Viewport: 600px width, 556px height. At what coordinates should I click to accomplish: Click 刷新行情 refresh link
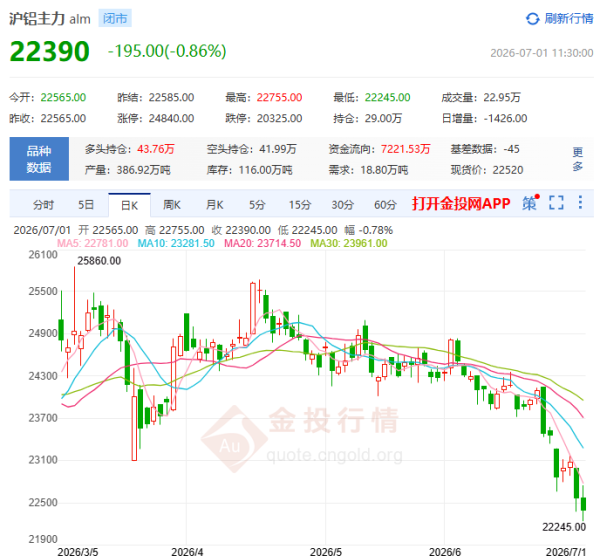[568, 18]
